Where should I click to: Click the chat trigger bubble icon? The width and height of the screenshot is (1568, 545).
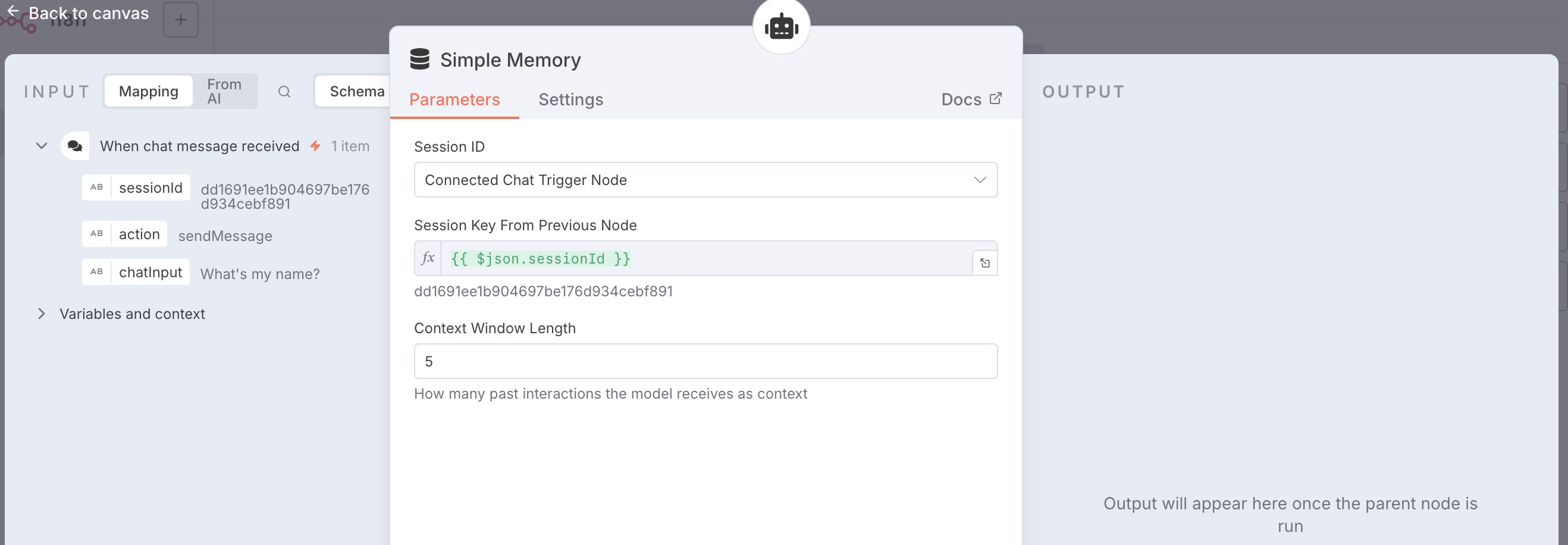[x=75, y=146]
